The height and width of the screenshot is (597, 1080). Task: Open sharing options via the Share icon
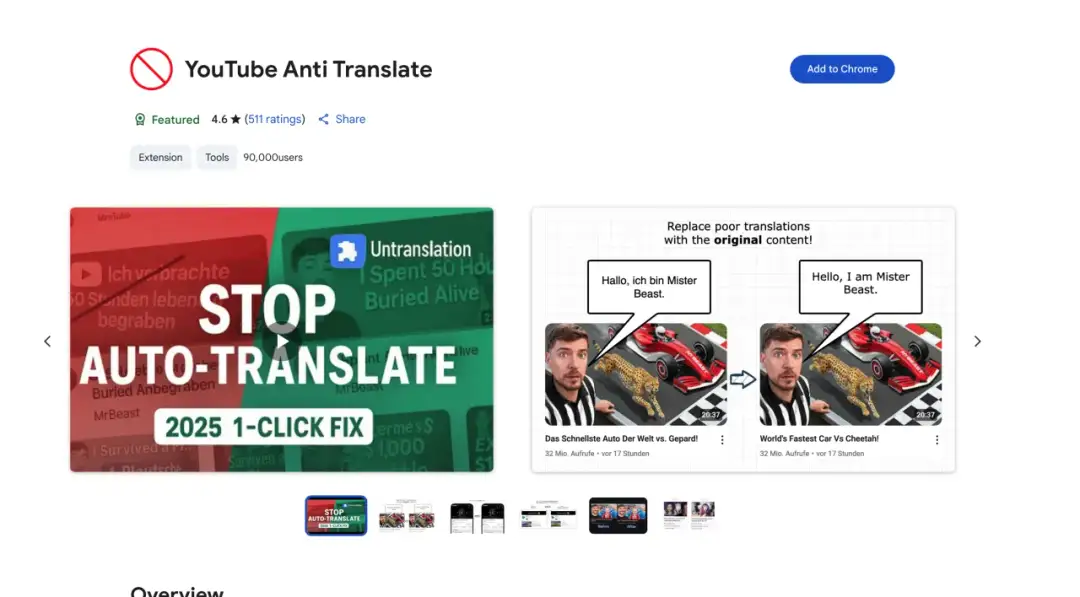pyautogui.click(x=323, y=119)
